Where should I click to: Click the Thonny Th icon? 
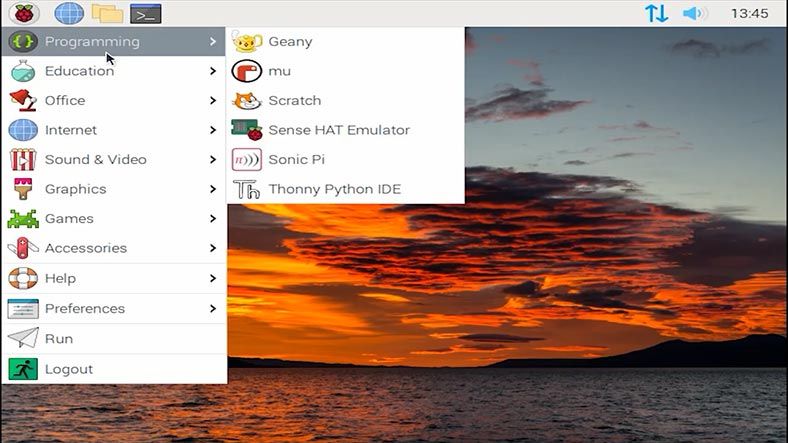(247, 189)
